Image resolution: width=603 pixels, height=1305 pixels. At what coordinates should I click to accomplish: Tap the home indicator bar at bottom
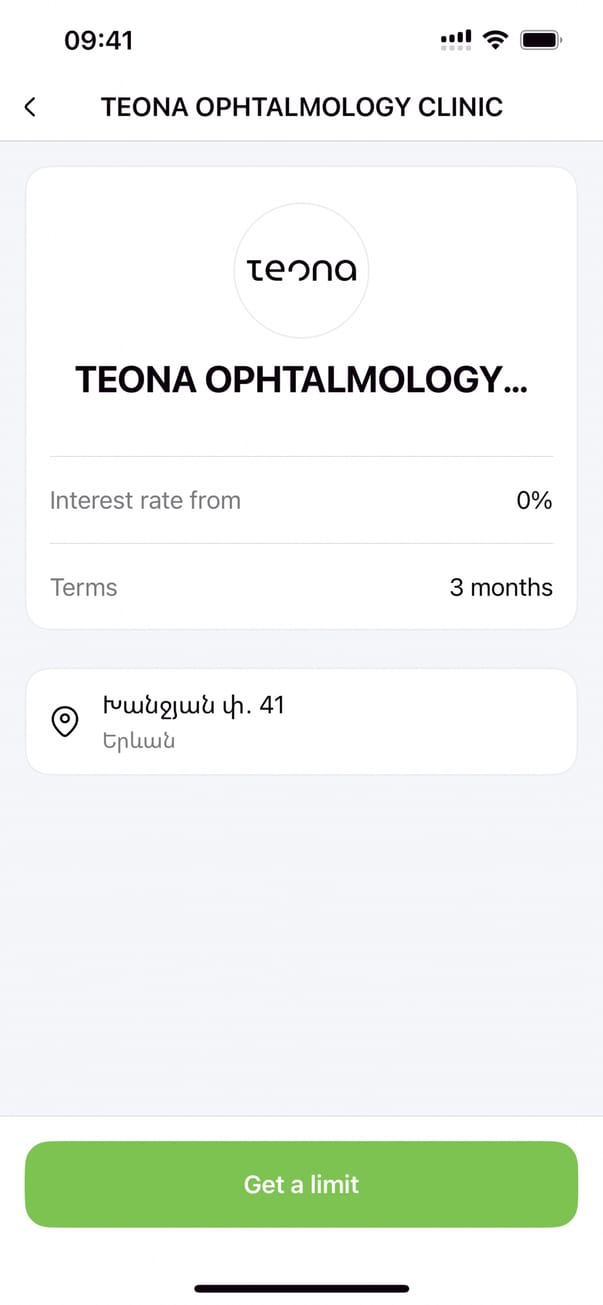coord(301,1288)
